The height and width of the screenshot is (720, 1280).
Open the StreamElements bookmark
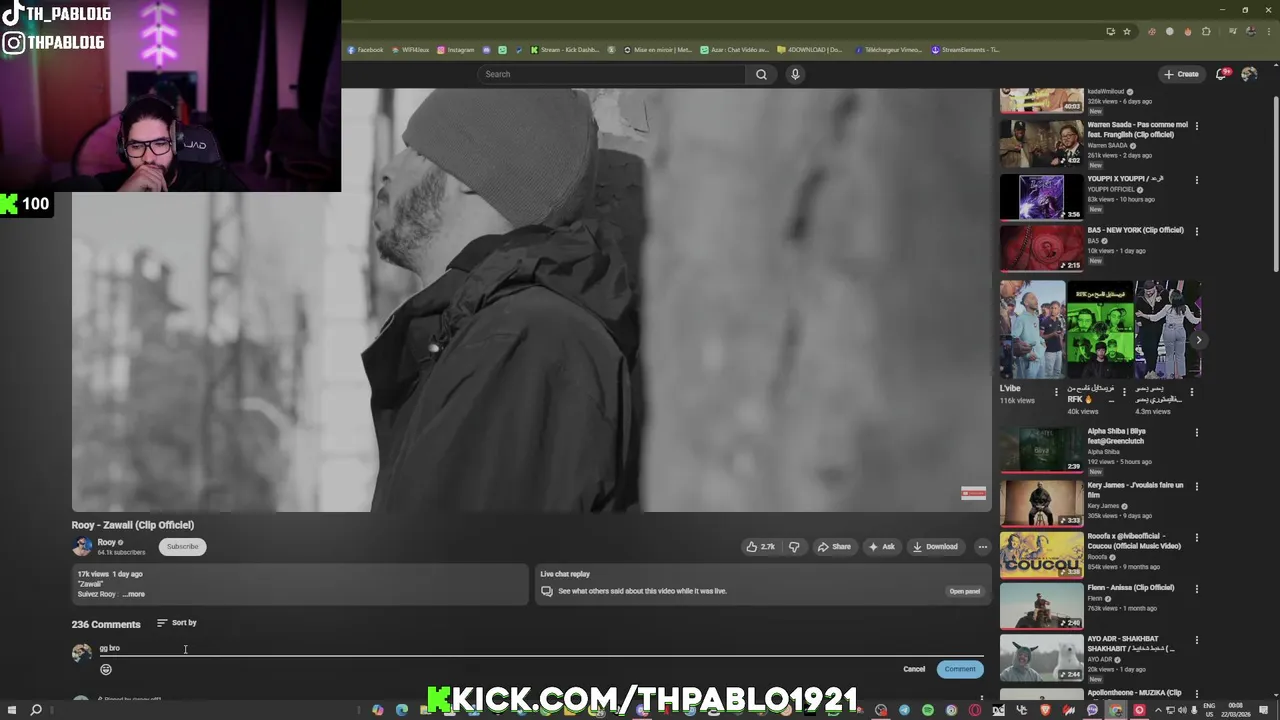tap(965, 50)
